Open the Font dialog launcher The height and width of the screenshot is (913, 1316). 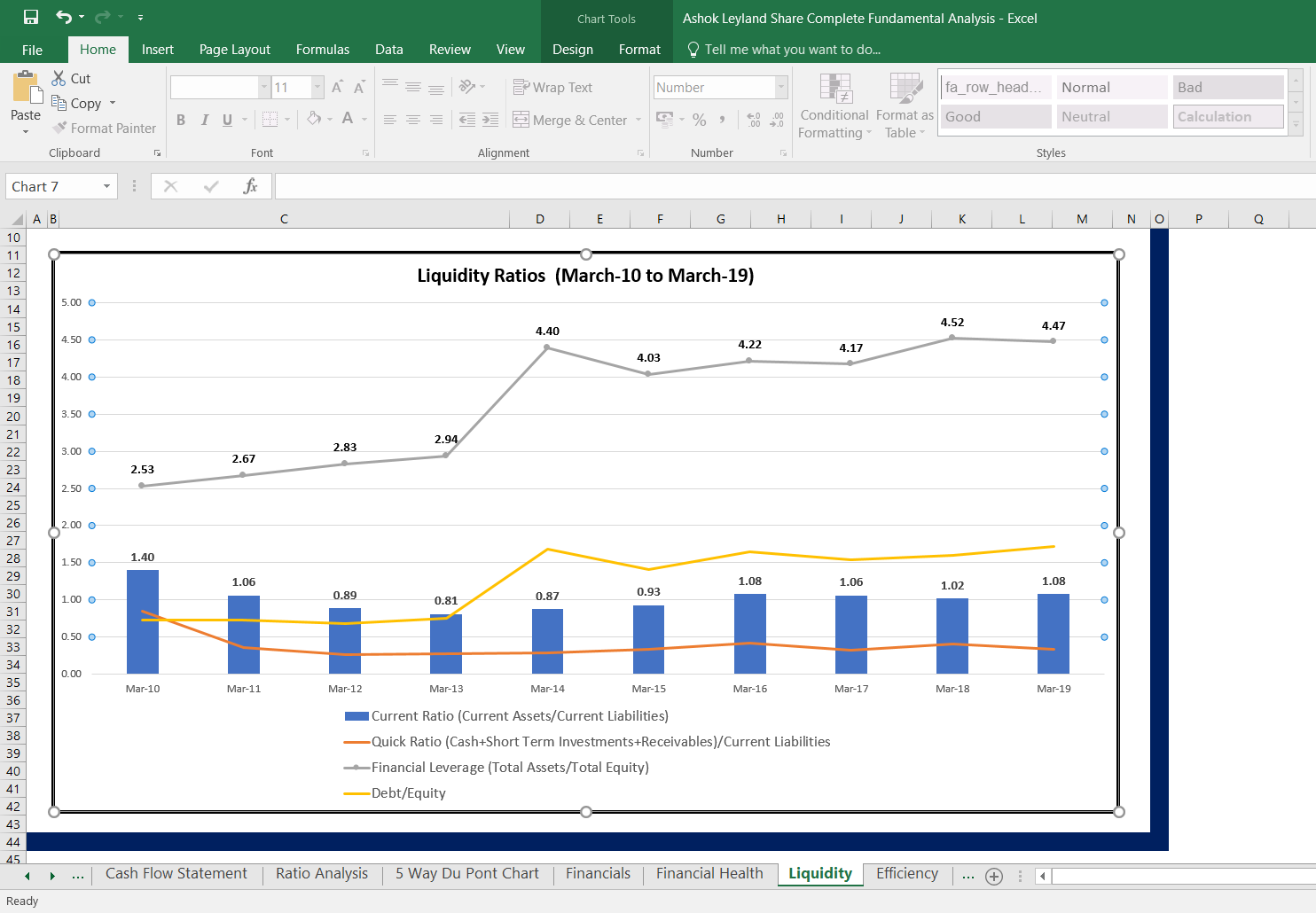click(x=365, y=153)
